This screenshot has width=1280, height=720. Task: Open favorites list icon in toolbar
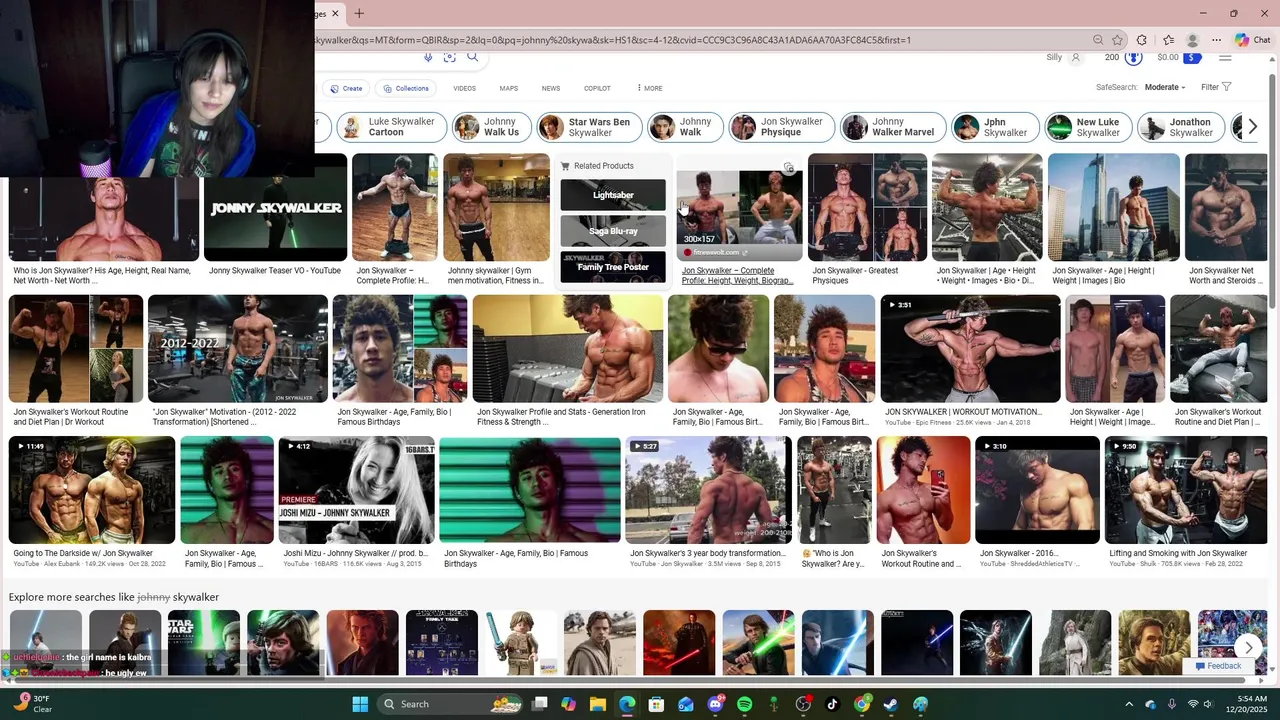click(x=1168, y=40)
